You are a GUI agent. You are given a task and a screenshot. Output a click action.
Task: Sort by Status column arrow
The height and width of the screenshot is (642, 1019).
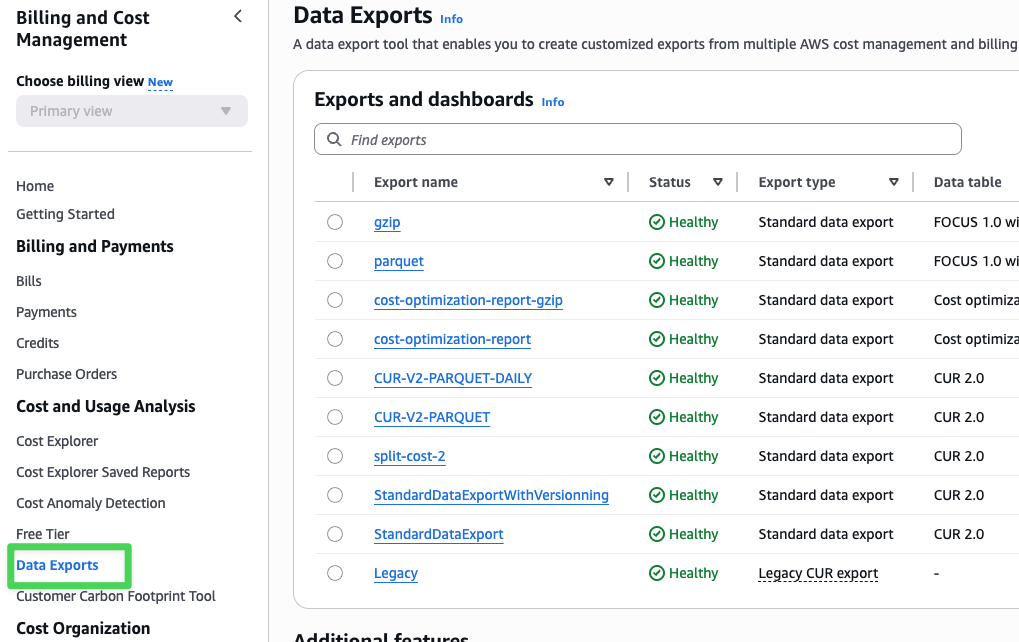tap(717, 183)
